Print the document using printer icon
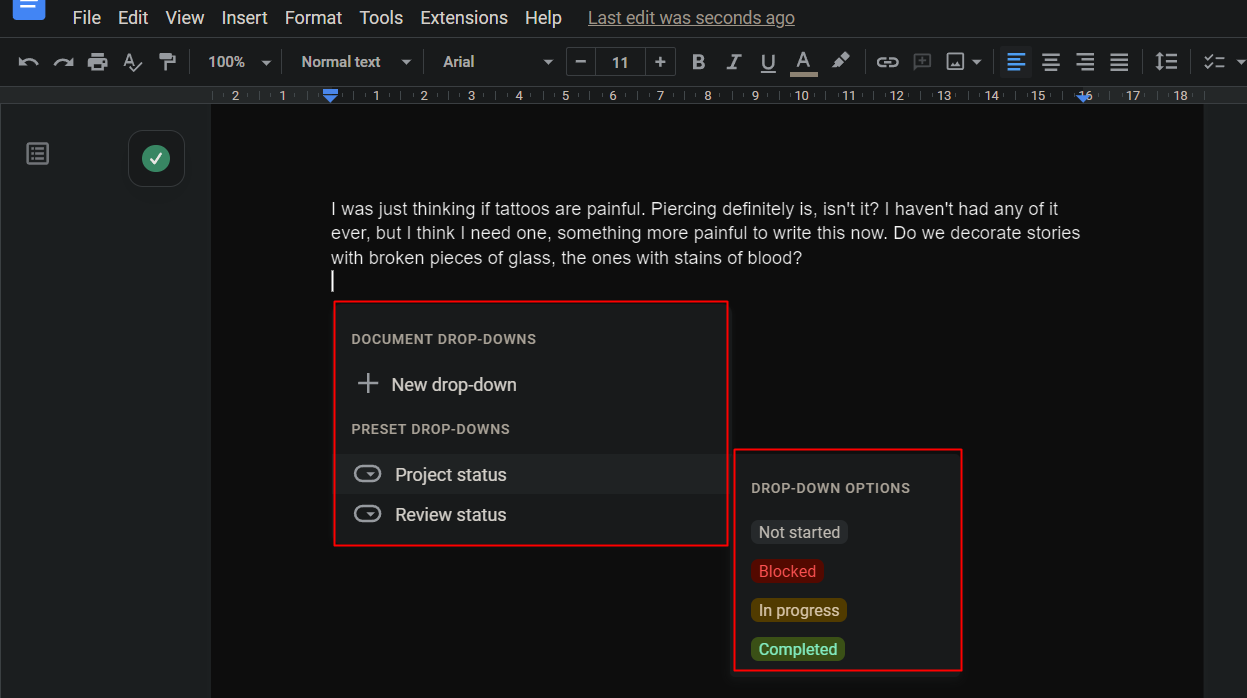This screenshot has width=1247, height=698. (97, 62)
